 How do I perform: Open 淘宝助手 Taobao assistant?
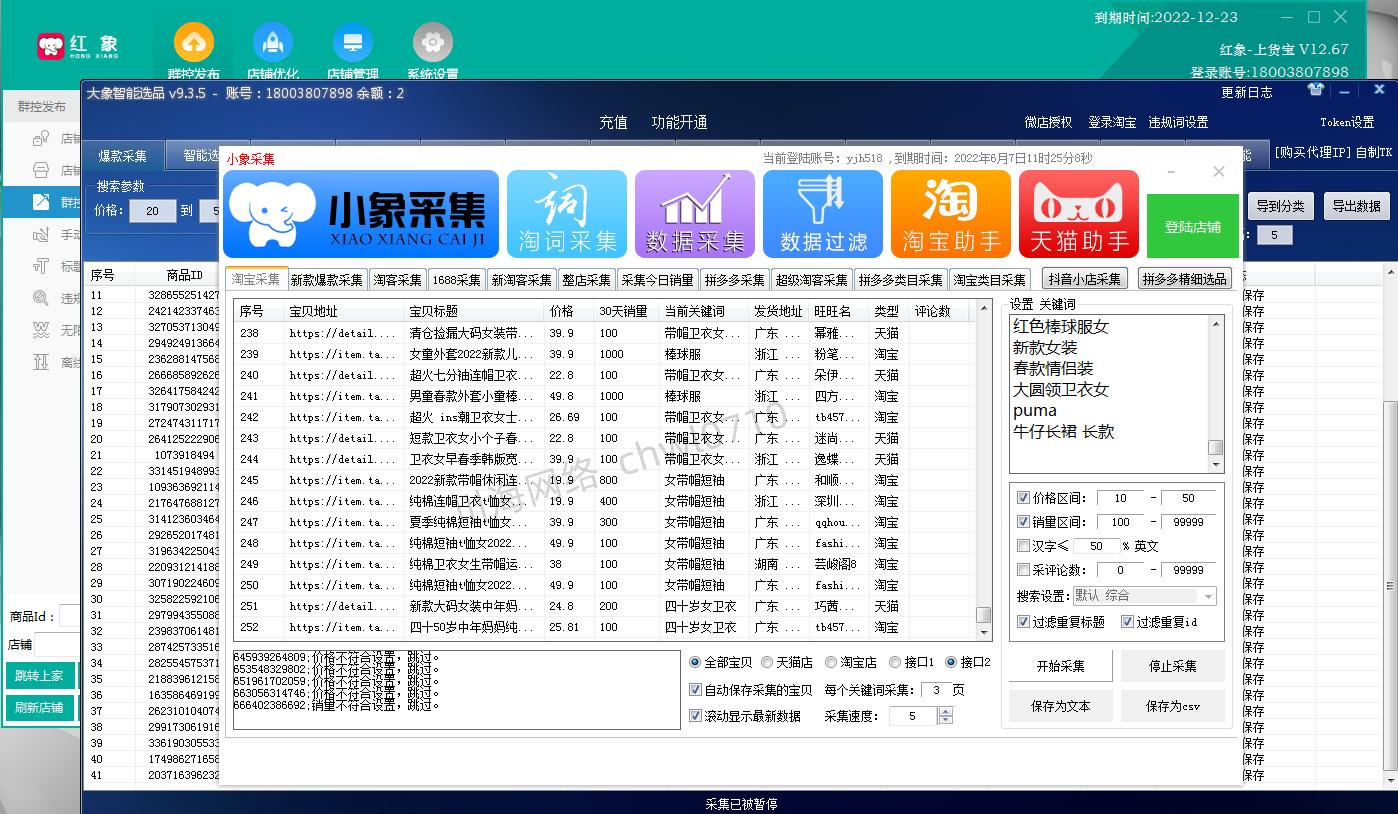tap(950, 213)
